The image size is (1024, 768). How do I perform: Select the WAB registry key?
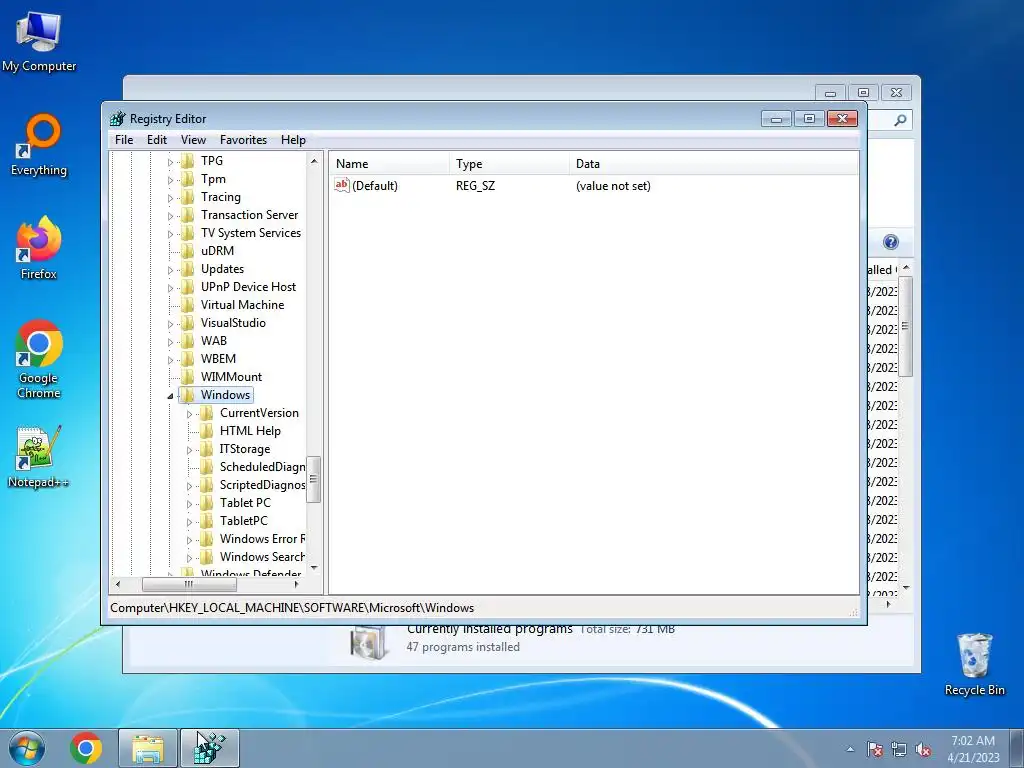(214, 340)
